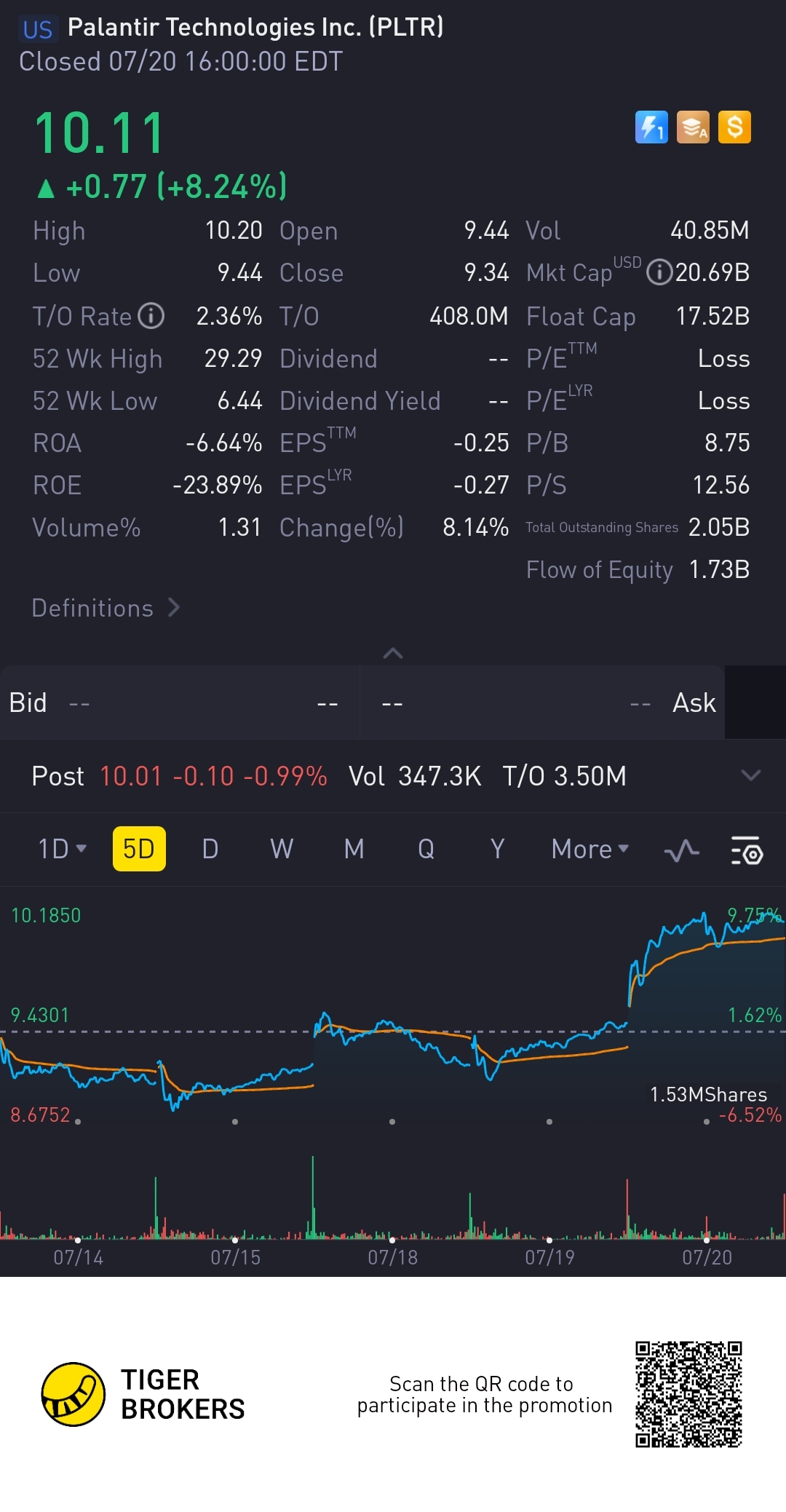Tap the yellow dollar sign badge icon
The image size is (786, 1512).
pos(734,127)
